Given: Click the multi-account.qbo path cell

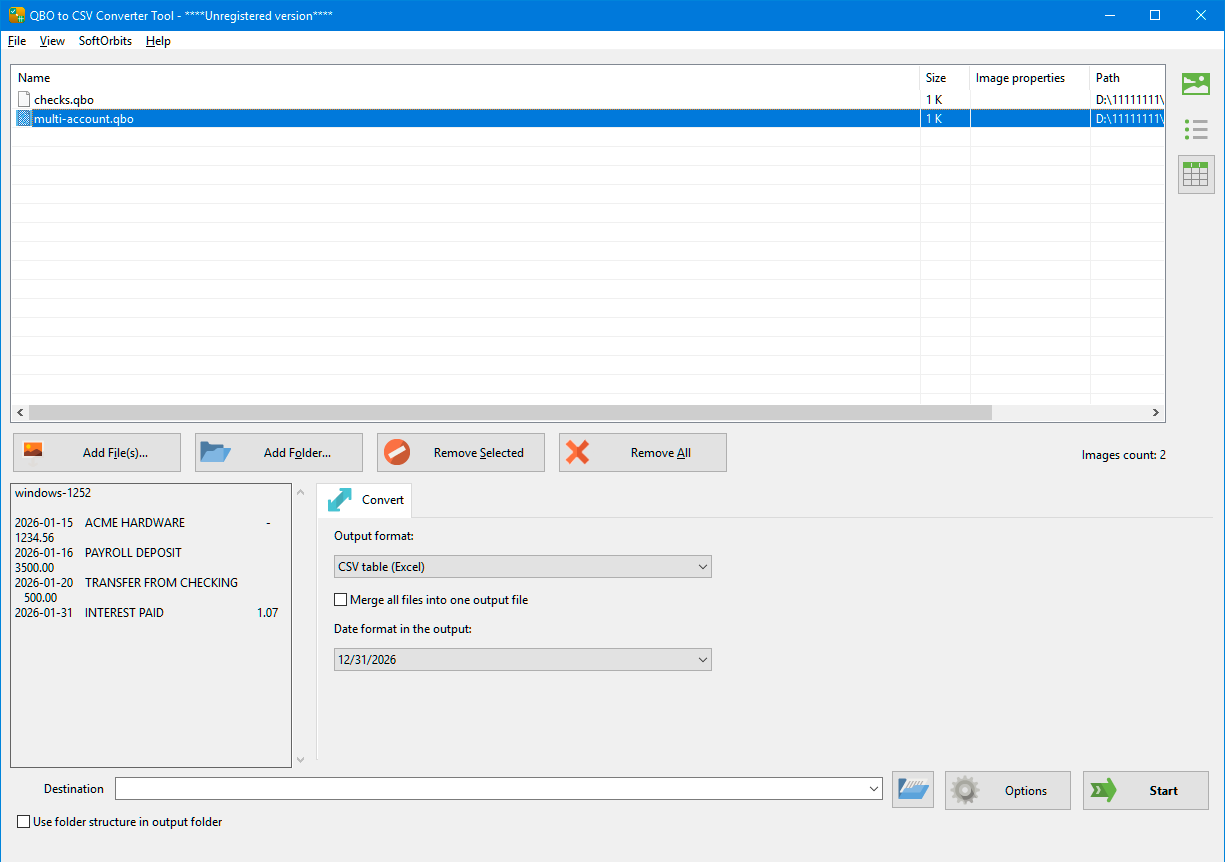Looking at the screenshot, I should (1128, 119).
